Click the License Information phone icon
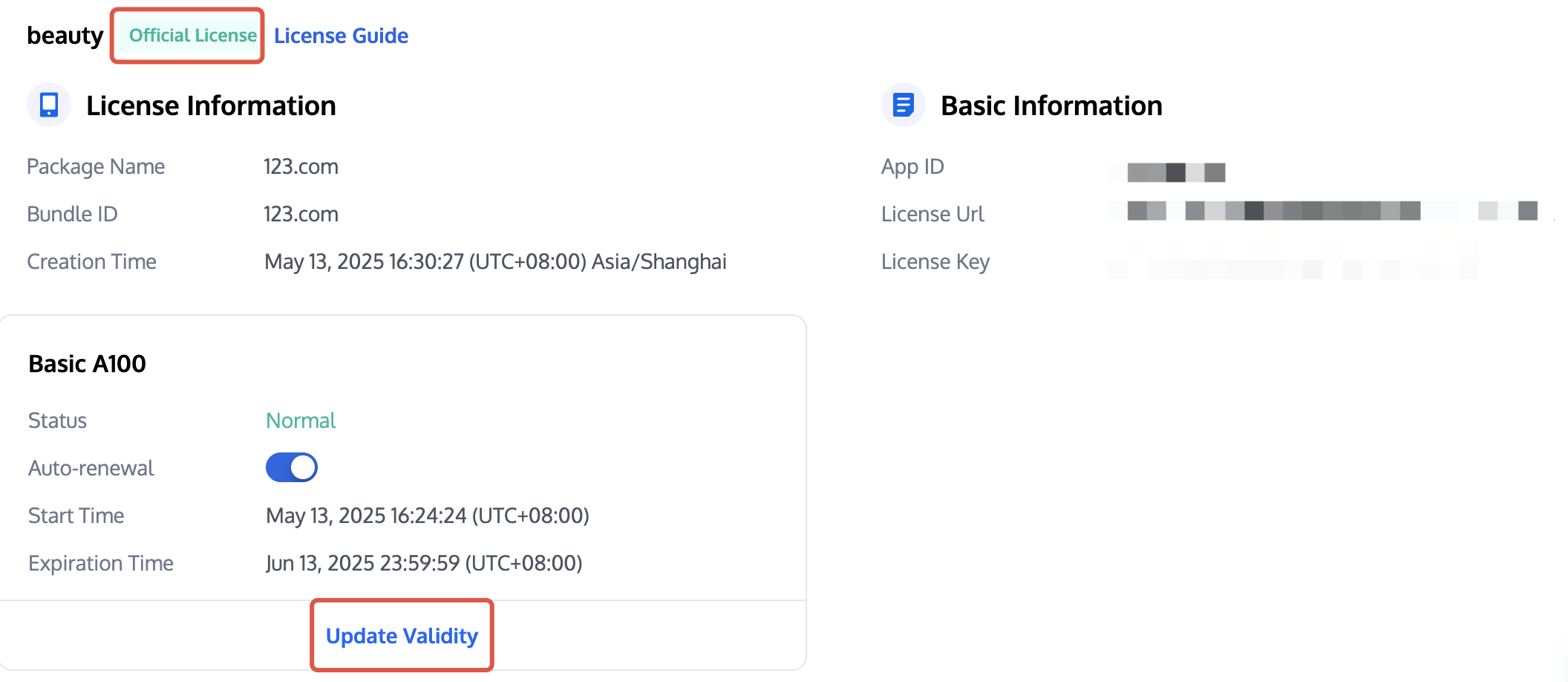 click(49, 105)
